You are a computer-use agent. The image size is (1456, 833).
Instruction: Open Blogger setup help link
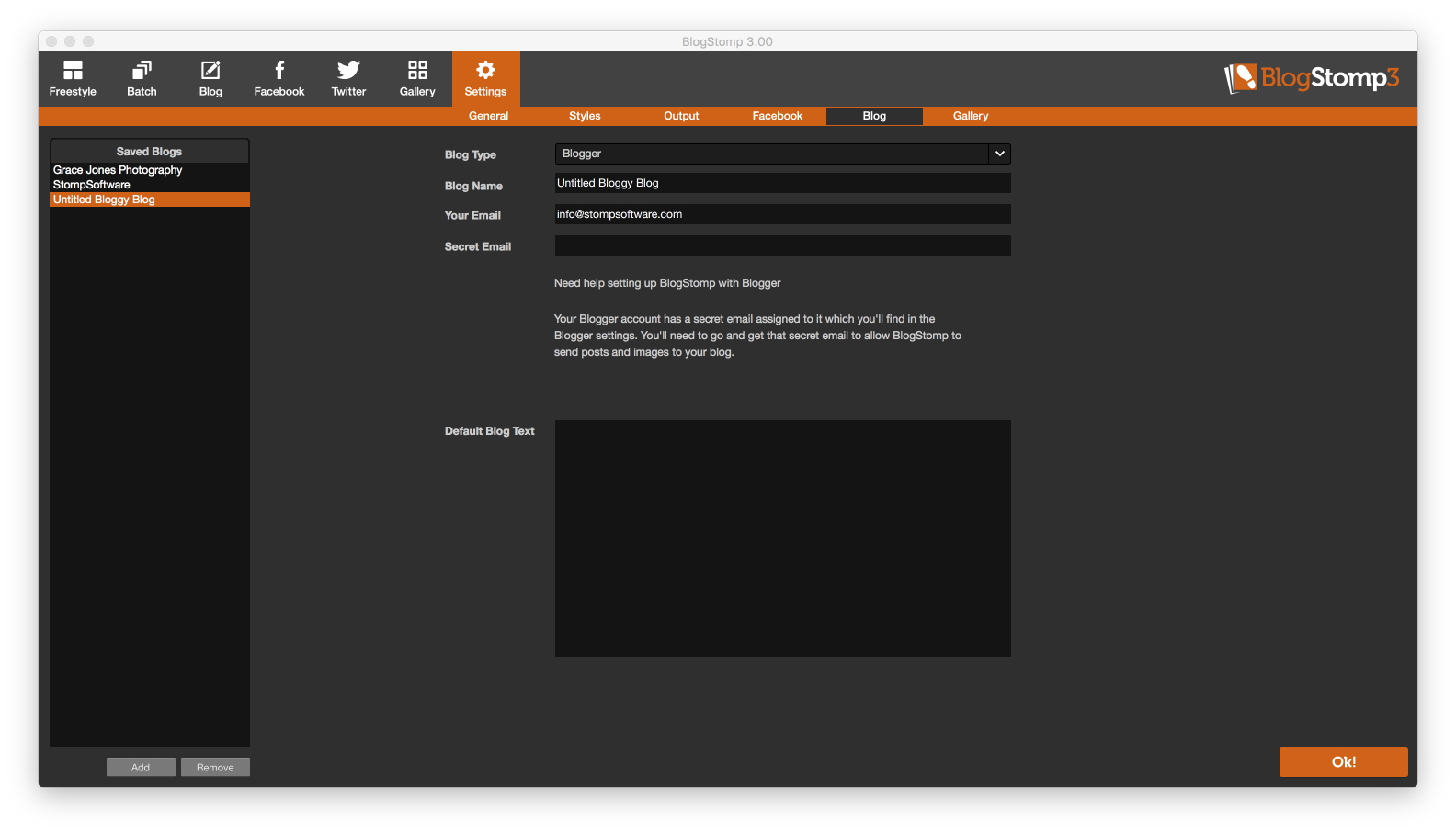(x=667, y=283)
